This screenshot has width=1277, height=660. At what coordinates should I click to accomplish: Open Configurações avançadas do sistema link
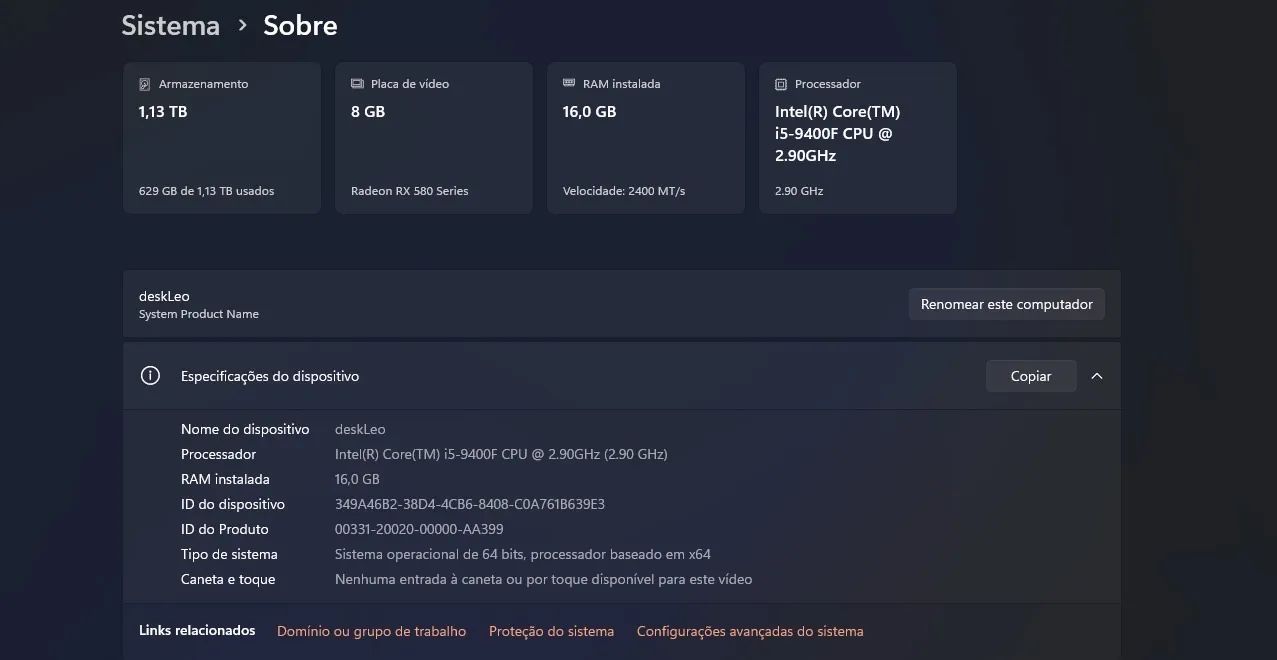click(750, 631)
